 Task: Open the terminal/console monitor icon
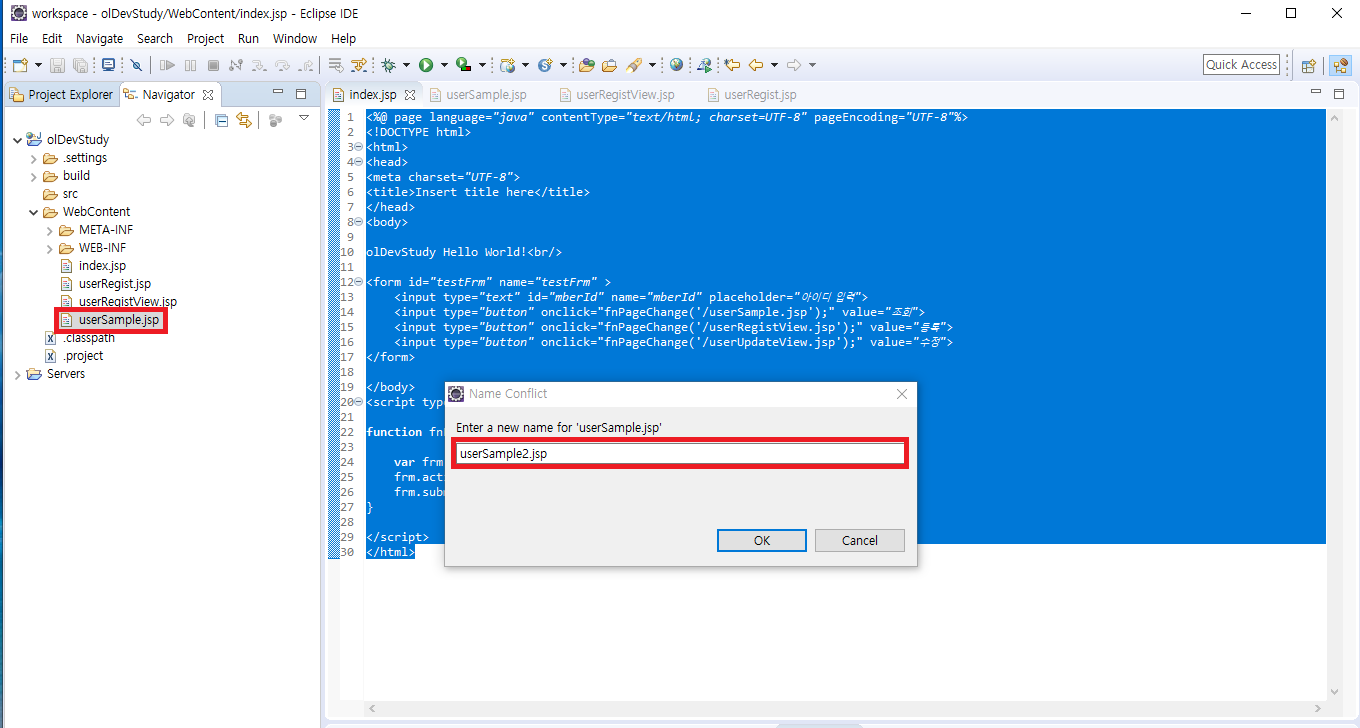(108, 65)
